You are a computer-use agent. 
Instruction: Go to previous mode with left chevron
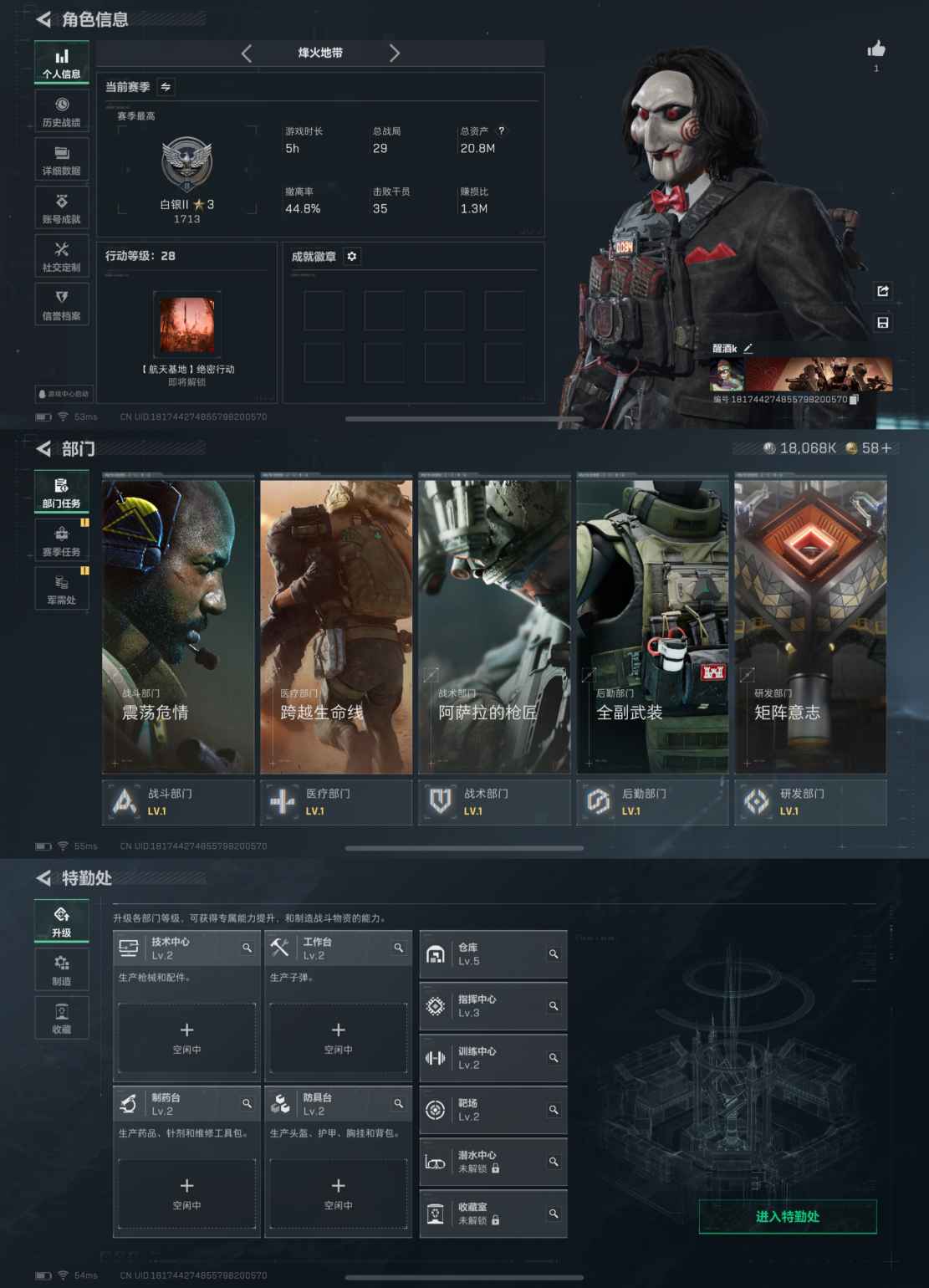[x=247, y=54]
